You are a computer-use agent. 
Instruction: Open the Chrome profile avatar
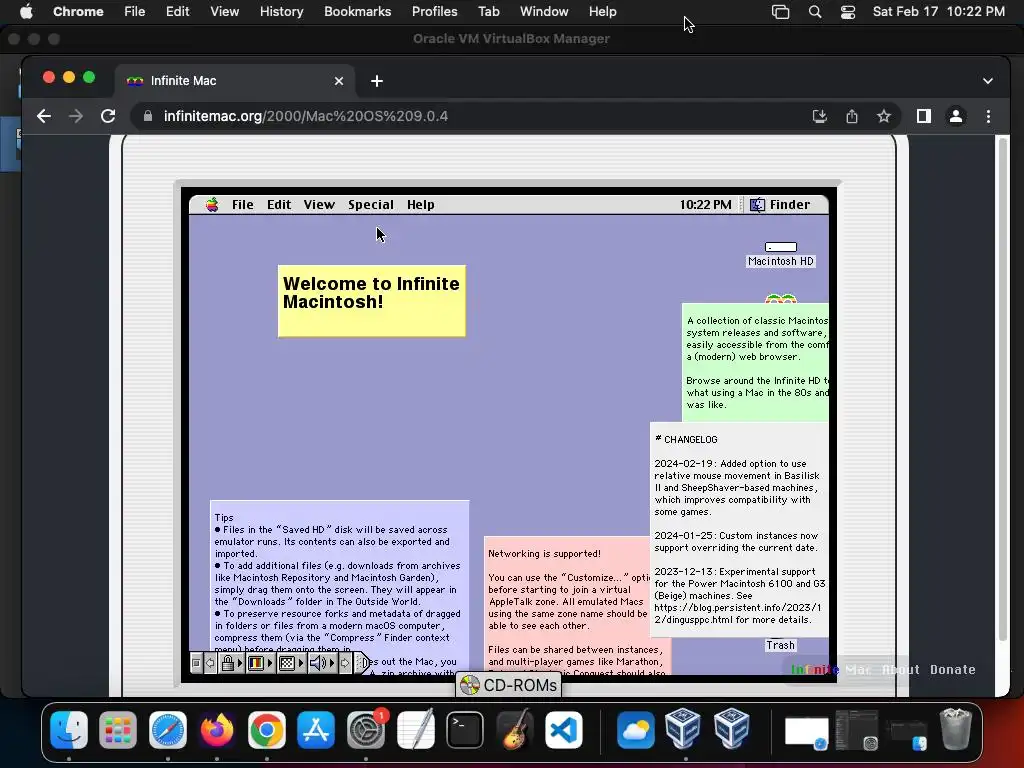[955, 116]
